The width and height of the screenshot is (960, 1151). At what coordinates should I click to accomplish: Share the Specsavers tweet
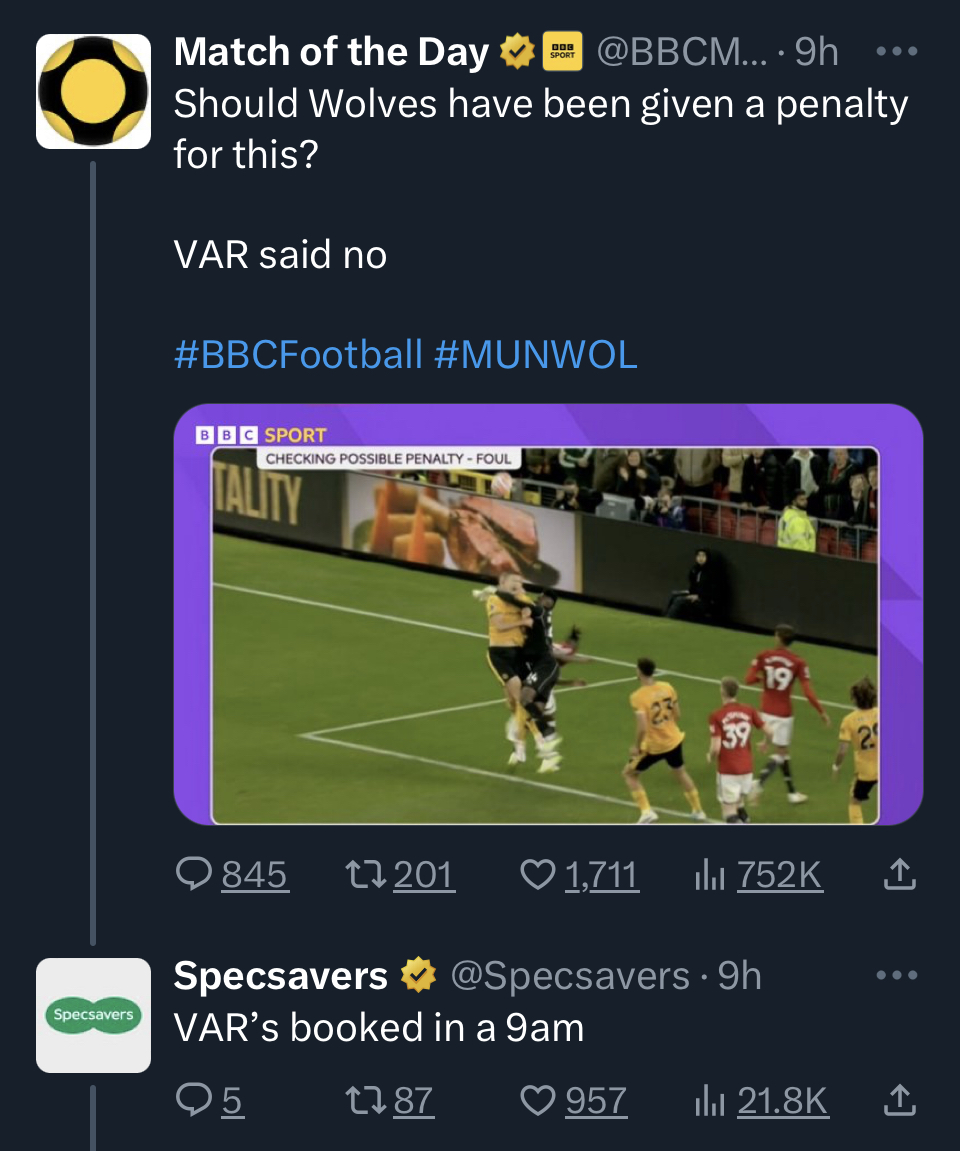click(899, 1101)
